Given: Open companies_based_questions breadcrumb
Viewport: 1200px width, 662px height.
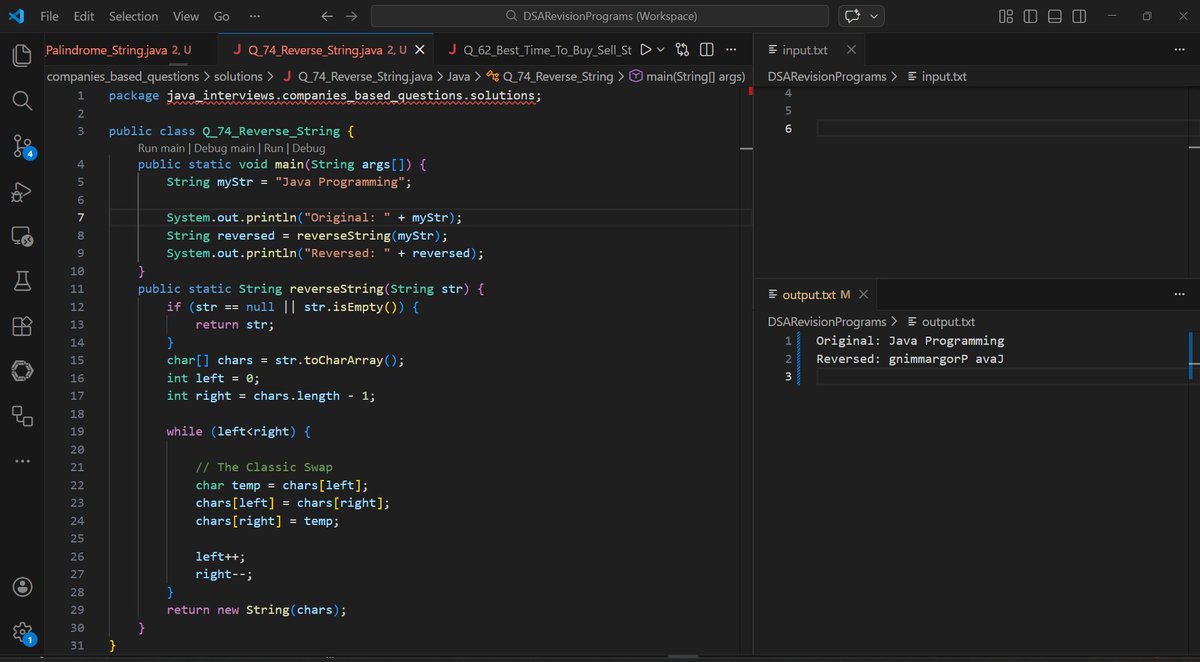Looking at the screenshot, I should [123, 76].
